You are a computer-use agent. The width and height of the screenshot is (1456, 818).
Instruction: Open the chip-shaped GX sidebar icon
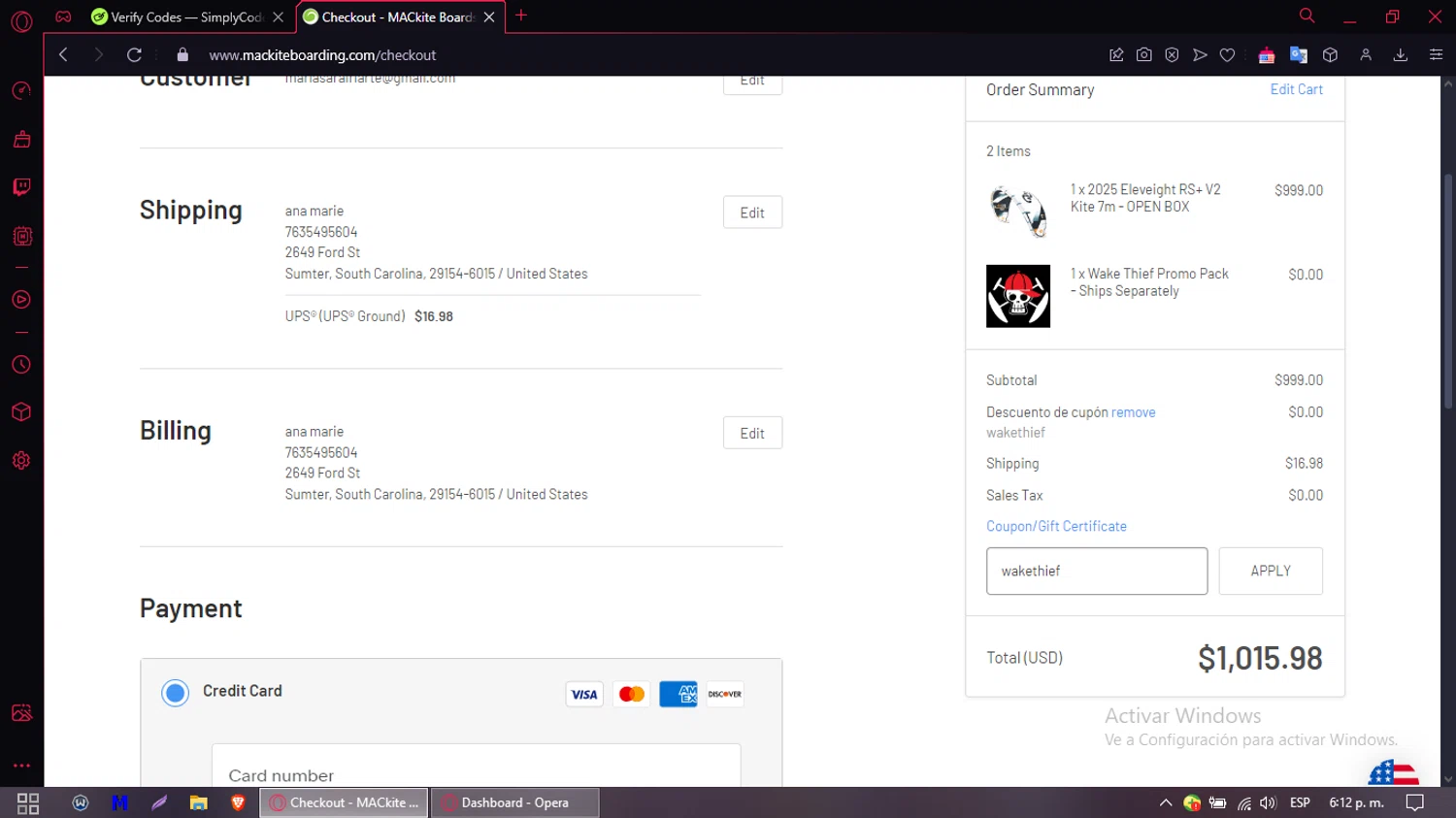pos(21,236)
